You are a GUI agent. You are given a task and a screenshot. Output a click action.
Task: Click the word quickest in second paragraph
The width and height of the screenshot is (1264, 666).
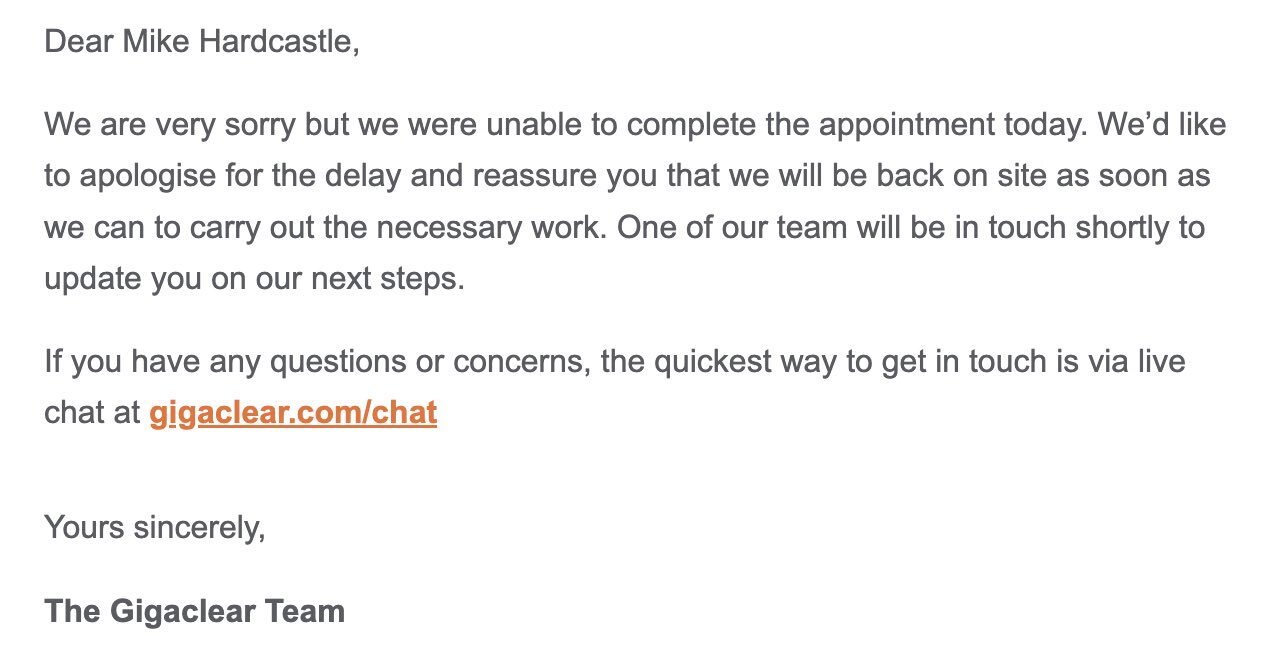pos(715,361)
